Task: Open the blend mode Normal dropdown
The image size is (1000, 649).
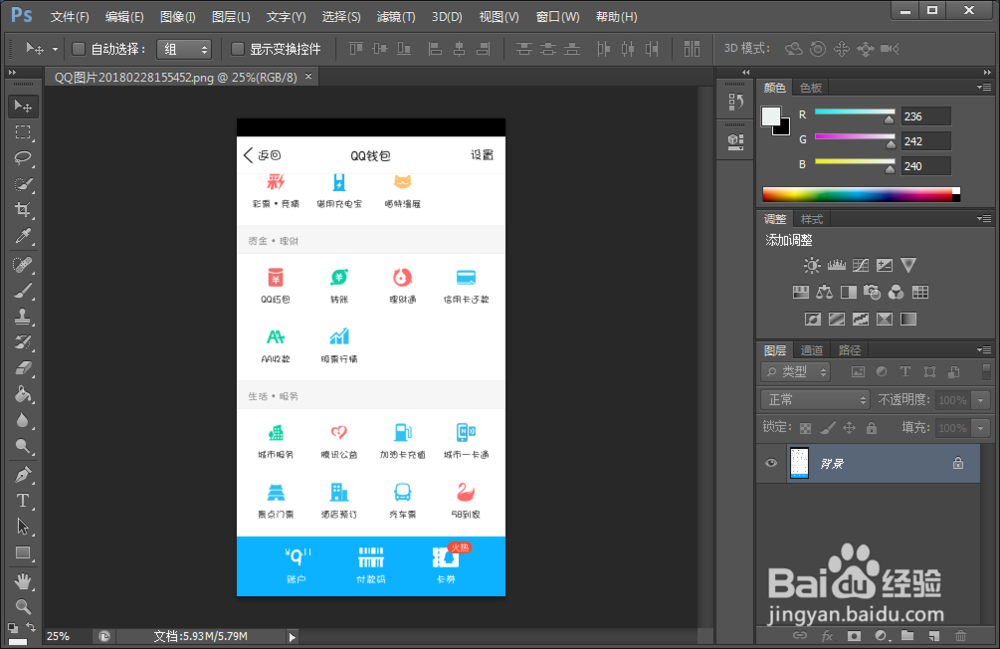Action: [815, 400]
